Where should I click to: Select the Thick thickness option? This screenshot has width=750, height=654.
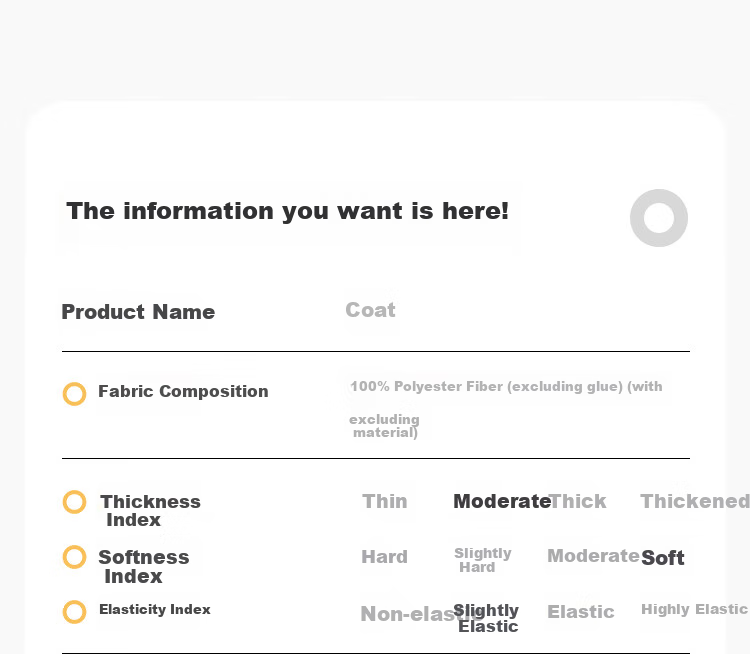click(x=578, y=501)
